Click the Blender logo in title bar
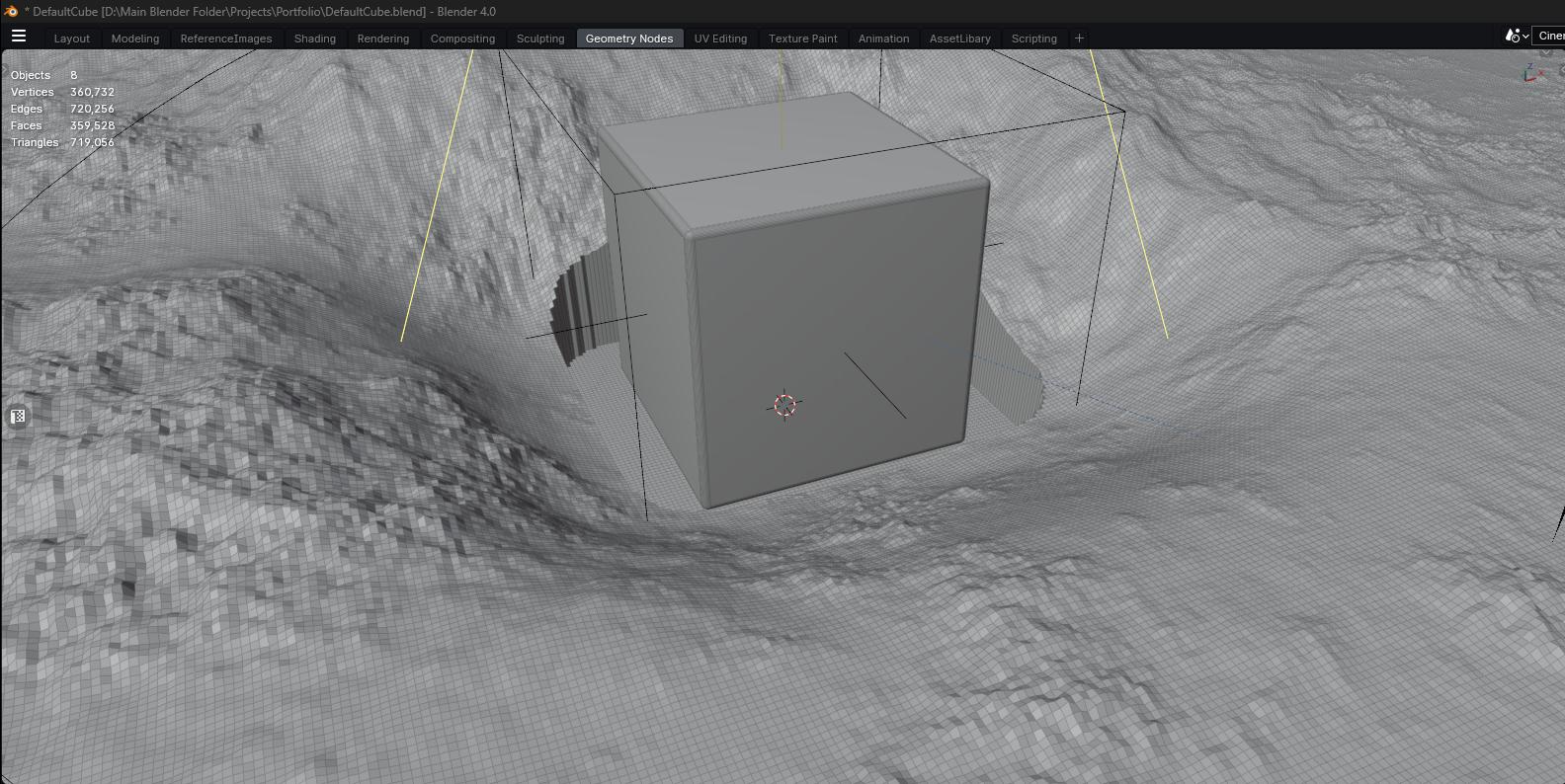 (x=11, y=11)
